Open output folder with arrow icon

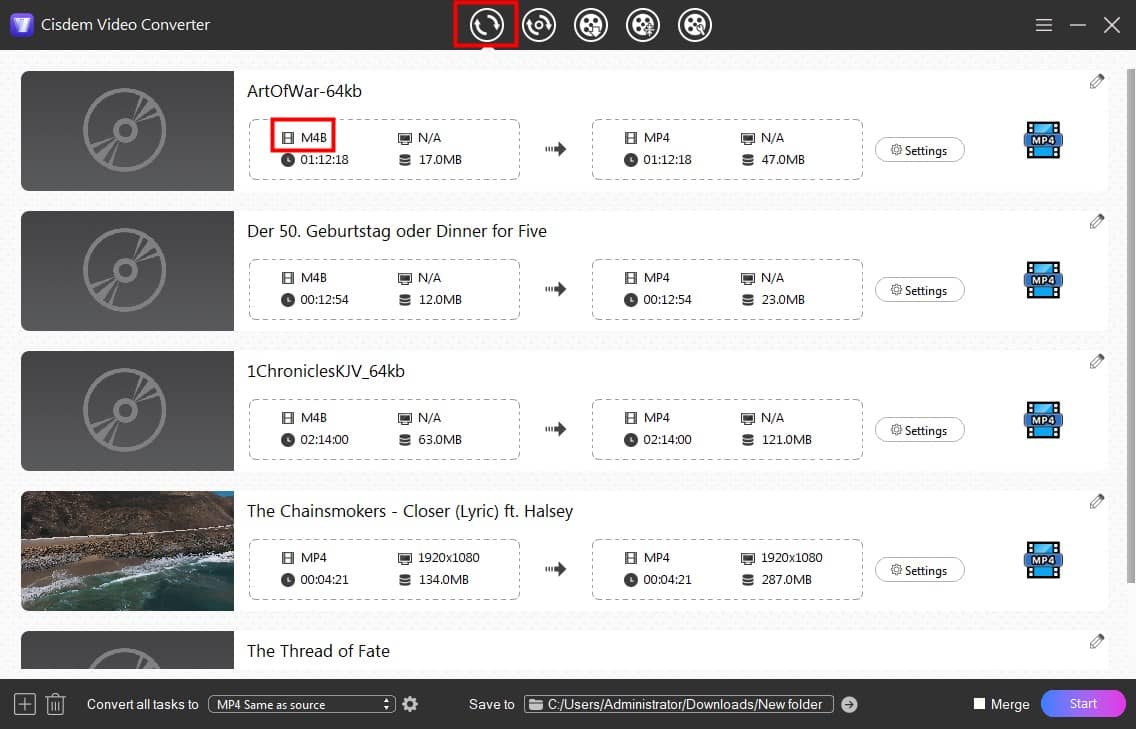pyautogui.click(x=849, y=704)
